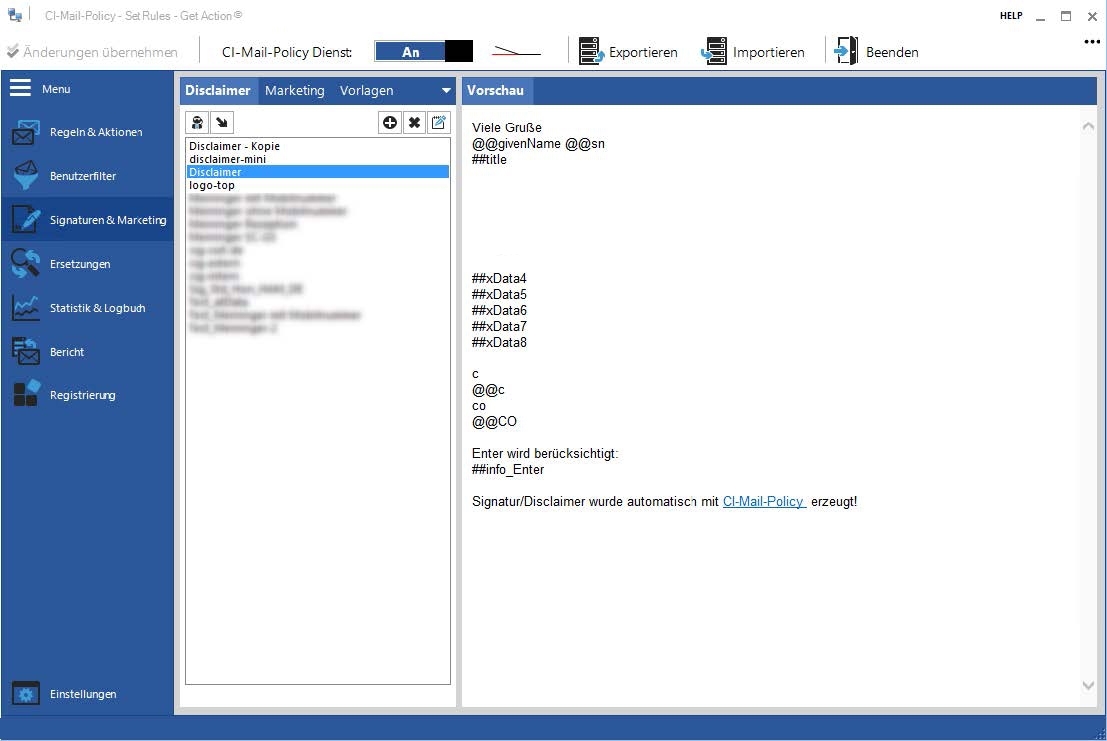Click the user assignment icon above the list
The width and height of the screenshot is (1107, 741).
(x=197, y=123)
